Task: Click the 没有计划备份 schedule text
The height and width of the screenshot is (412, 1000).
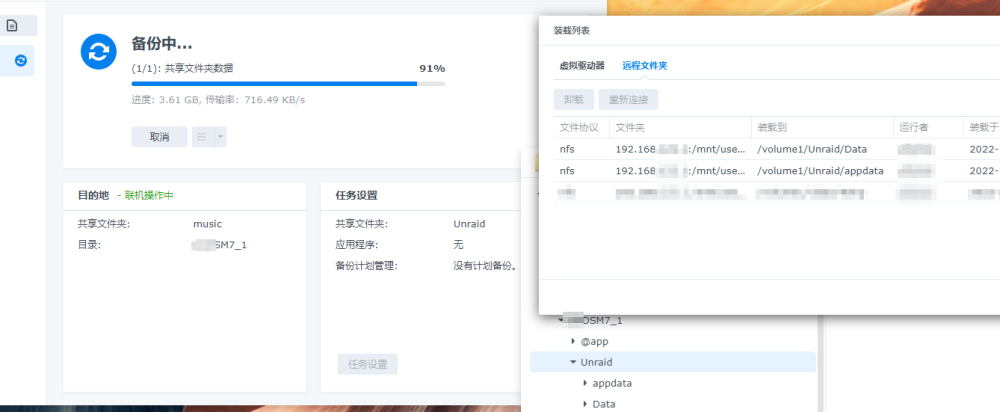Action: tap(485, 265)
